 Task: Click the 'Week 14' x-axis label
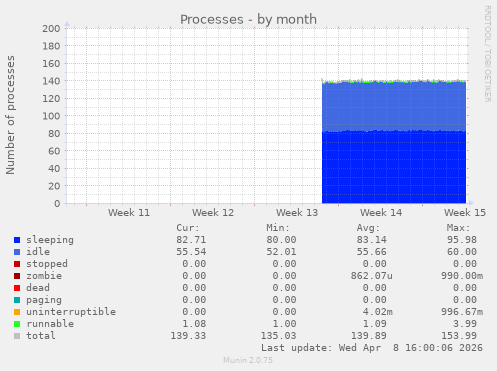(381, 213)
